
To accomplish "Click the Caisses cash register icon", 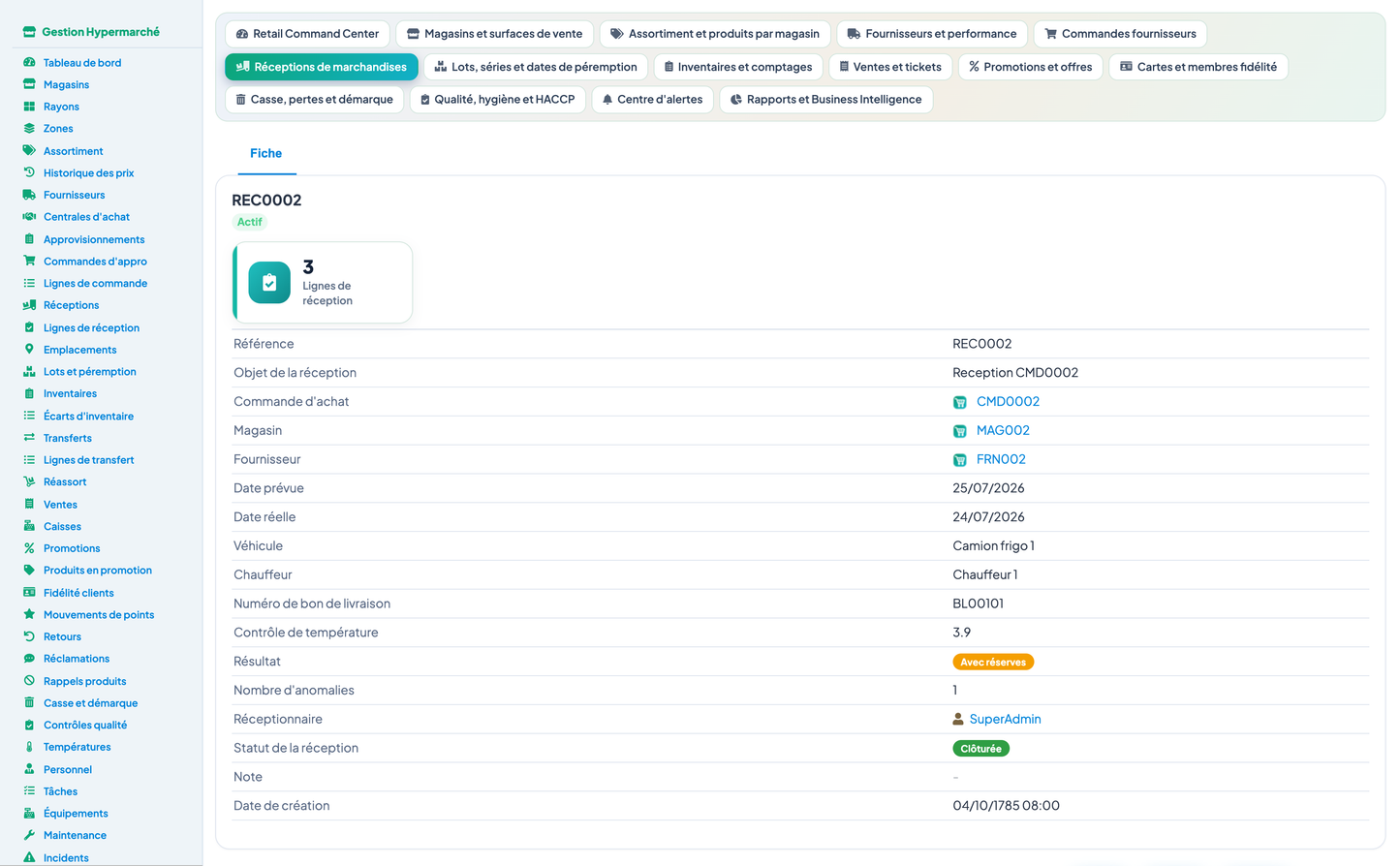I will tap(29, 526).
